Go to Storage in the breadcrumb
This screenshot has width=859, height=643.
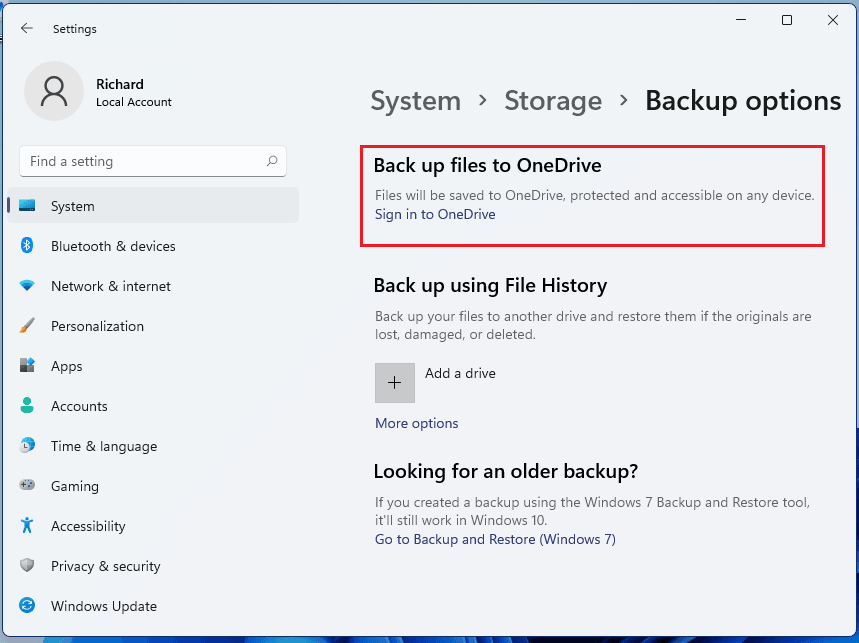point(553,101)
